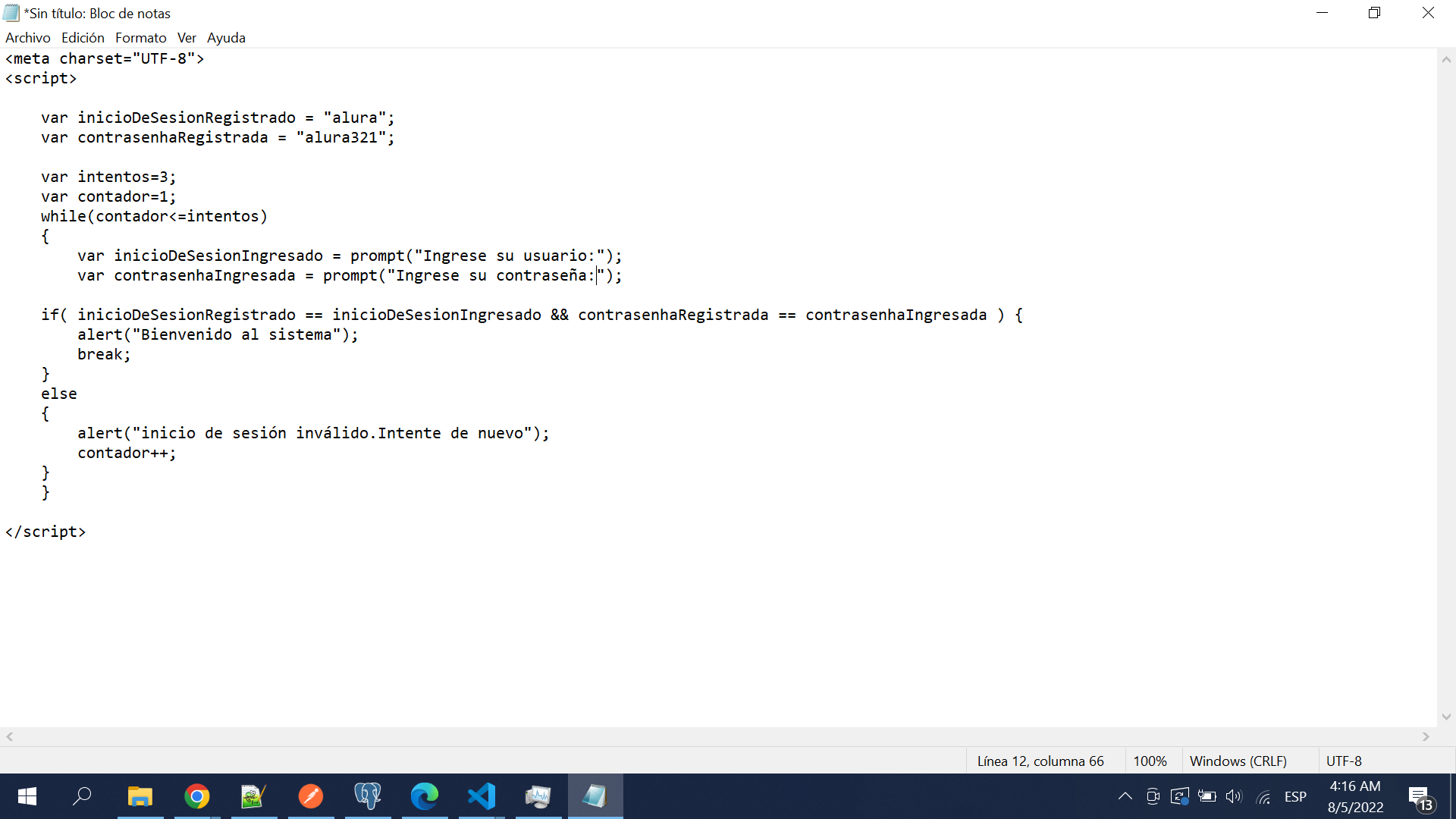Open Microsoft Edge taskbar icon
Image resolution: width=1456 pixels, height=819 pixels.
425,796
